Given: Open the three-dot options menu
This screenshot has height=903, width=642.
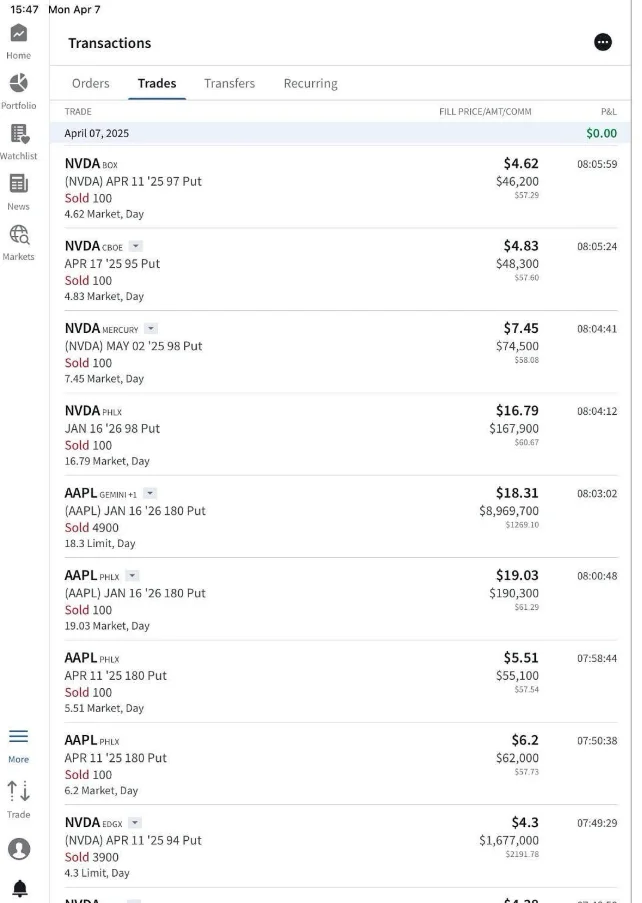Looking at the screenshot, I should coord(603,42).
